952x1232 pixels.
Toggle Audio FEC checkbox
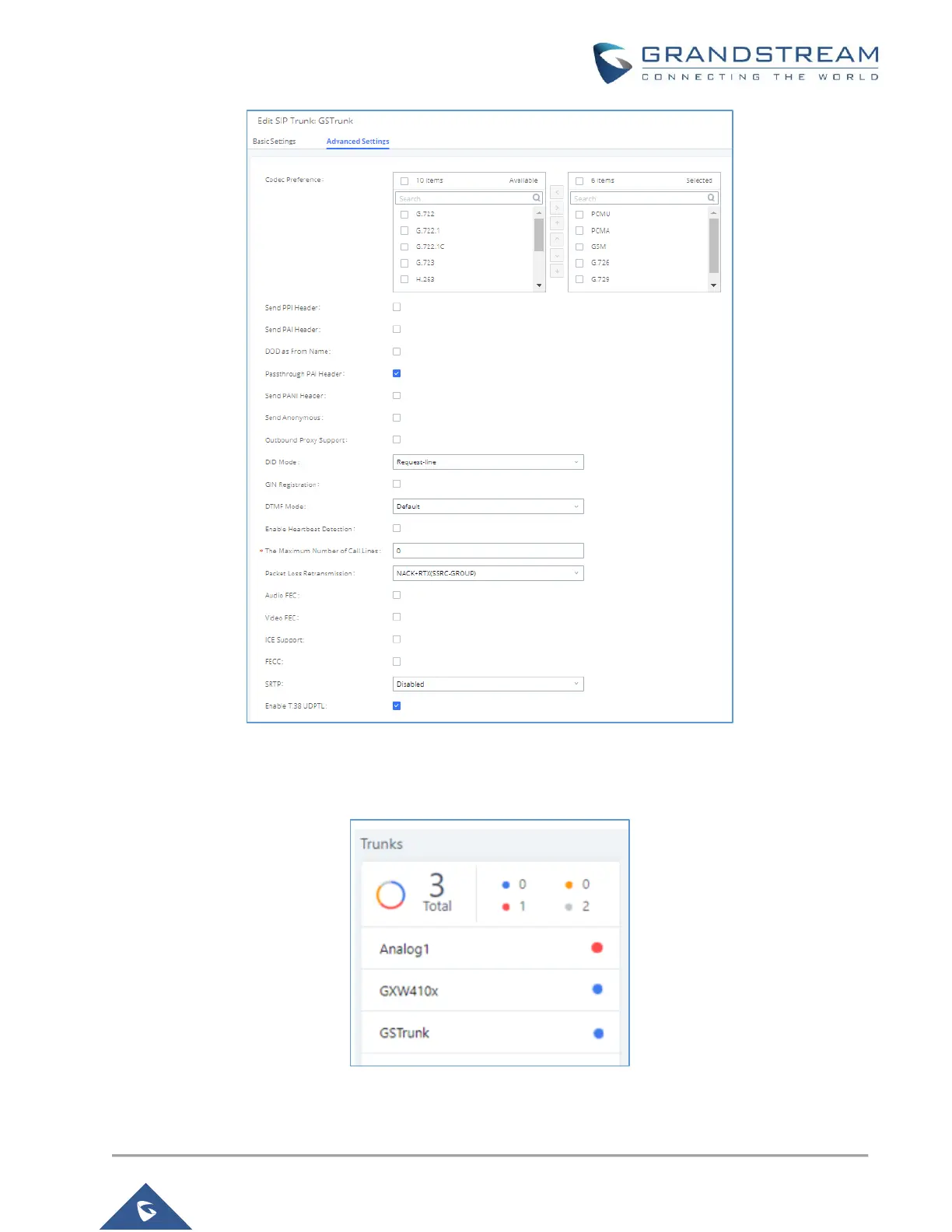[397, 595]
